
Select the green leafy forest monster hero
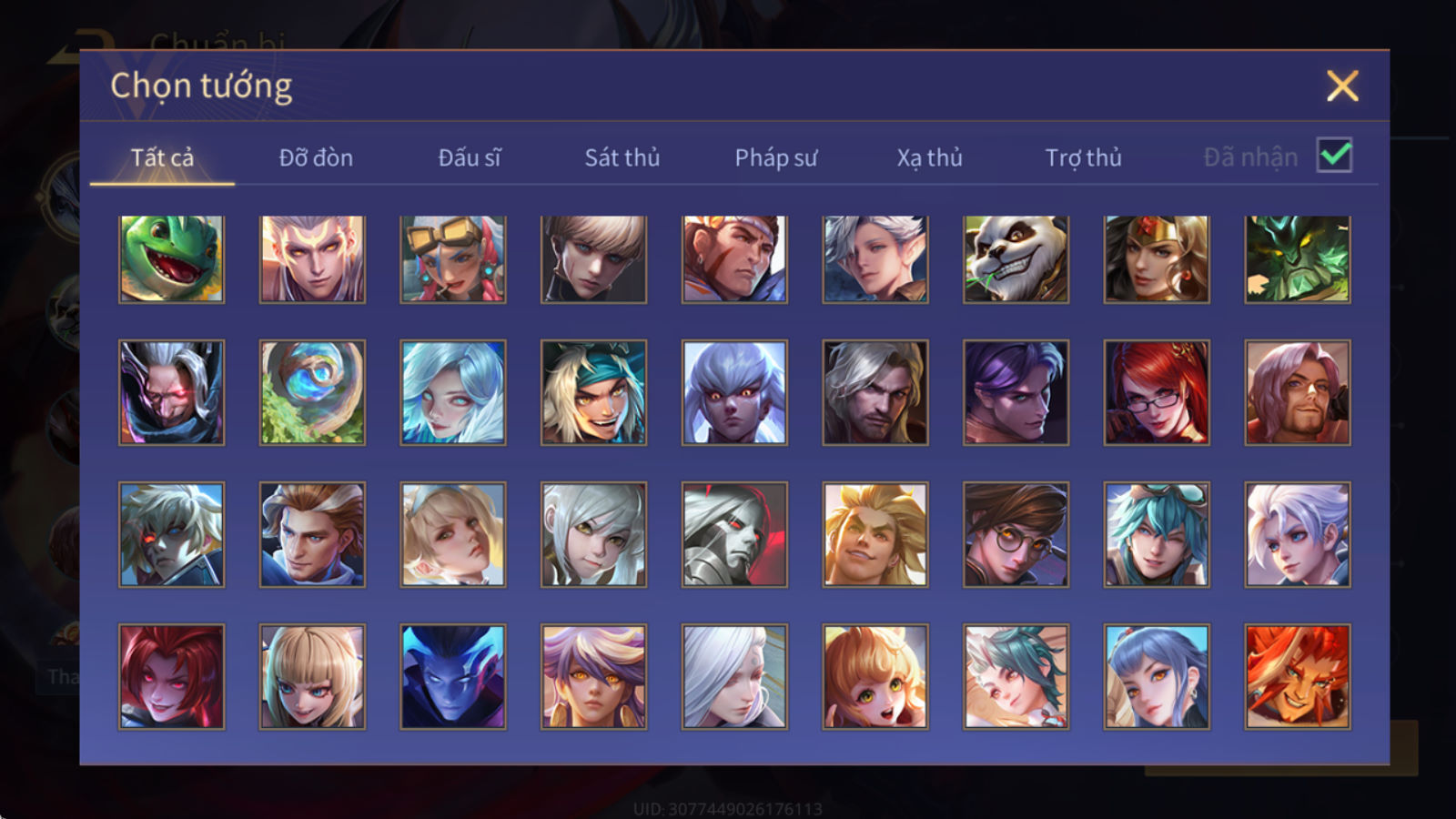1298,259
